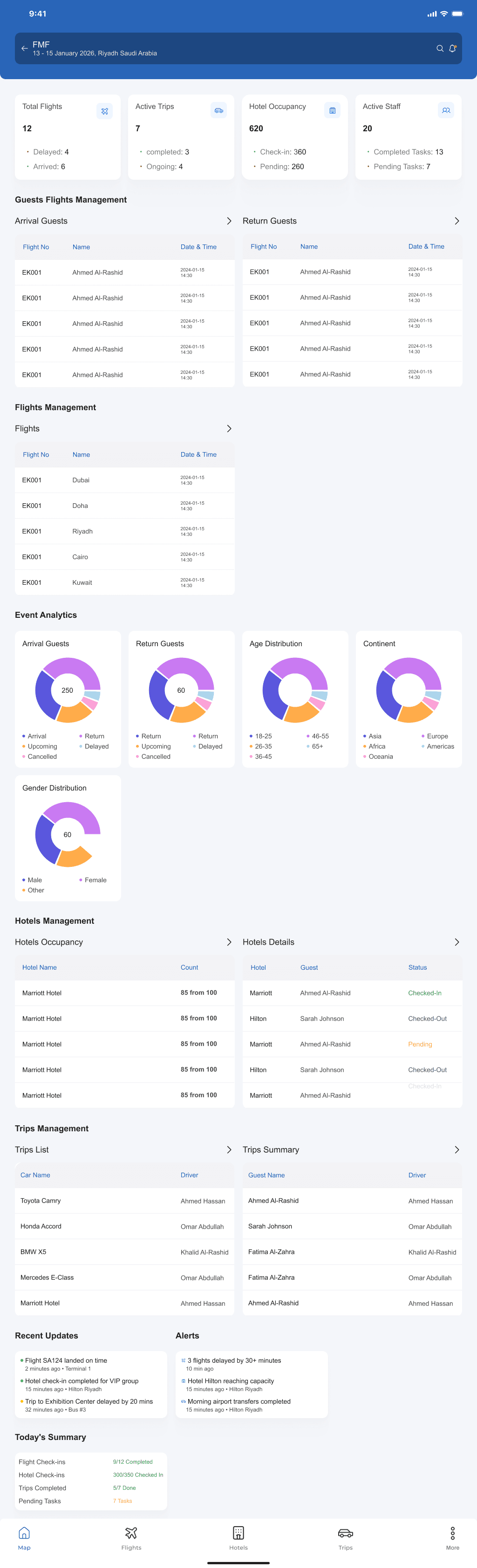Select the Arrival Guests donut chart showing 250
477x1568 pixels.
click(68, 689)
